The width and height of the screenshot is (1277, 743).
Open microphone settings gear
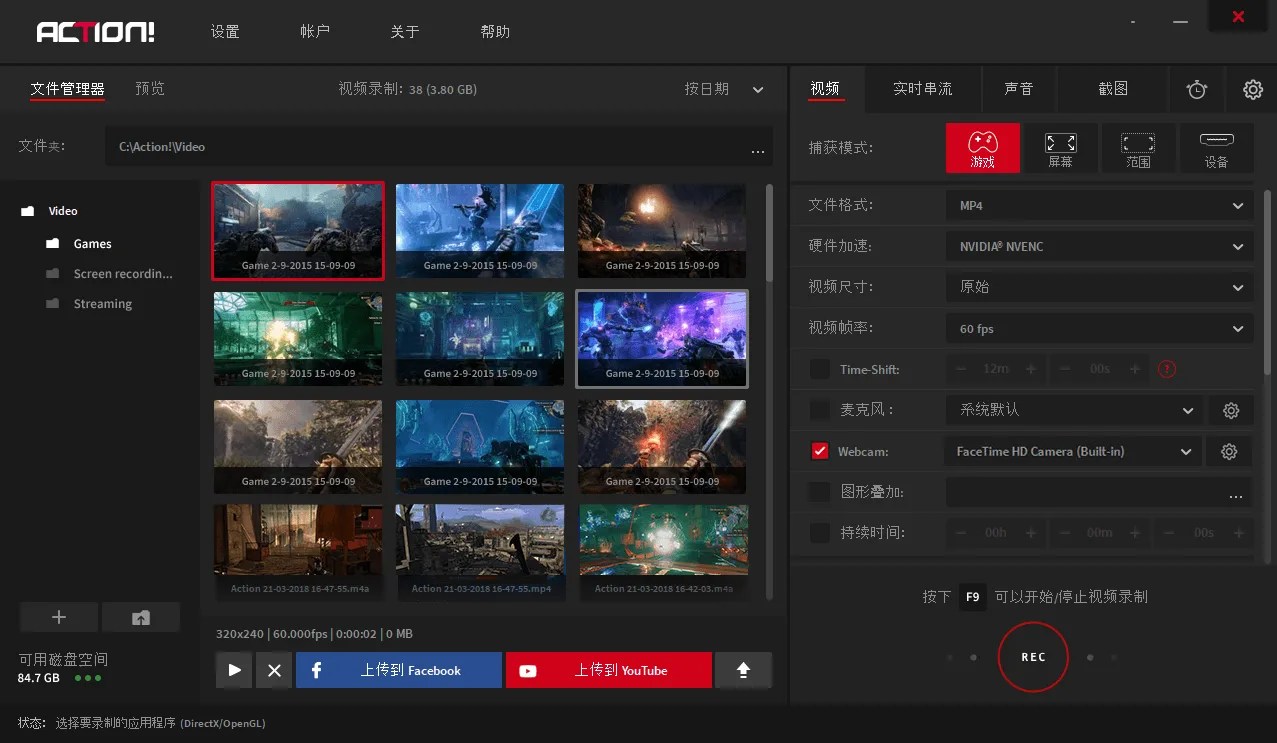click(x=1231, y=410)
